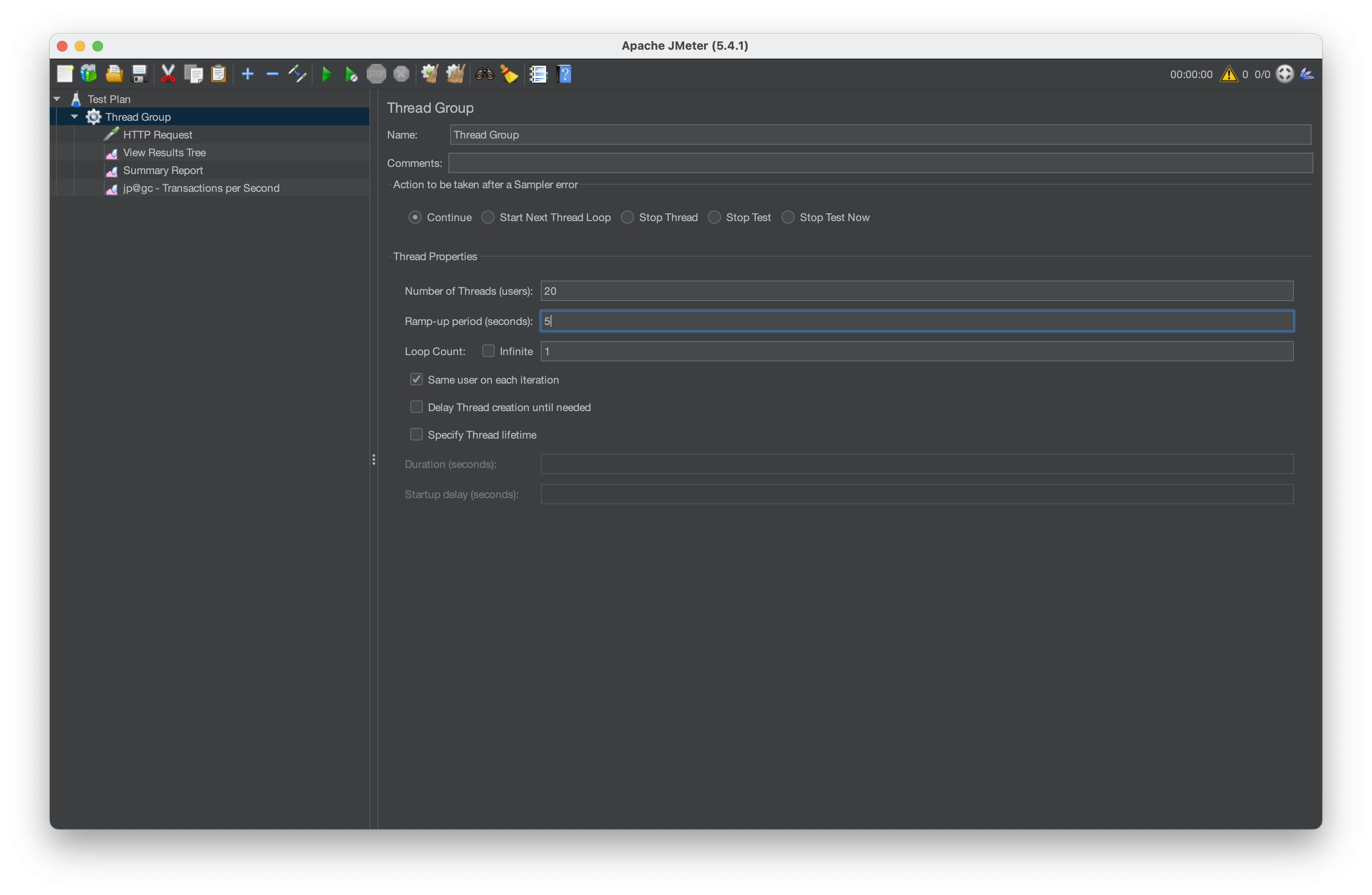Select the Stop Test Now option

pyautogui.click(x=788, y=217)
